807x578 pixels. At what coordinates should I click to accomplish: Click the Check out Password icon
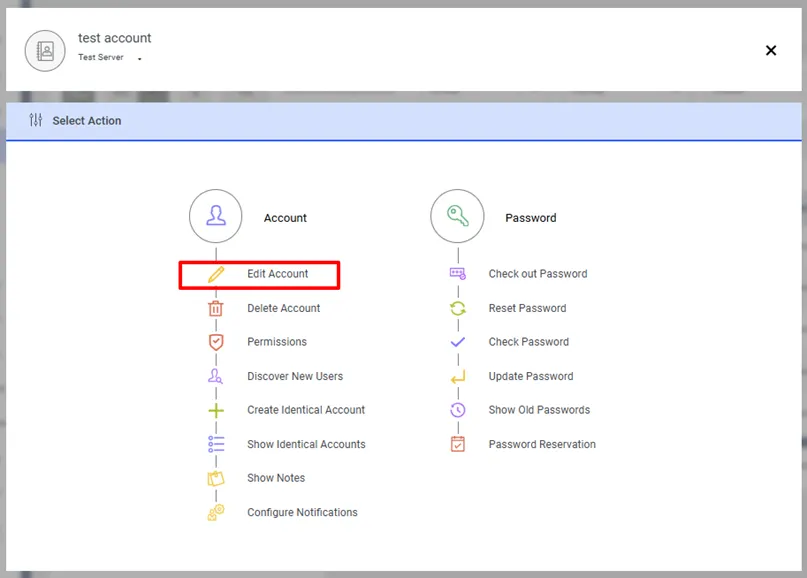458,274
